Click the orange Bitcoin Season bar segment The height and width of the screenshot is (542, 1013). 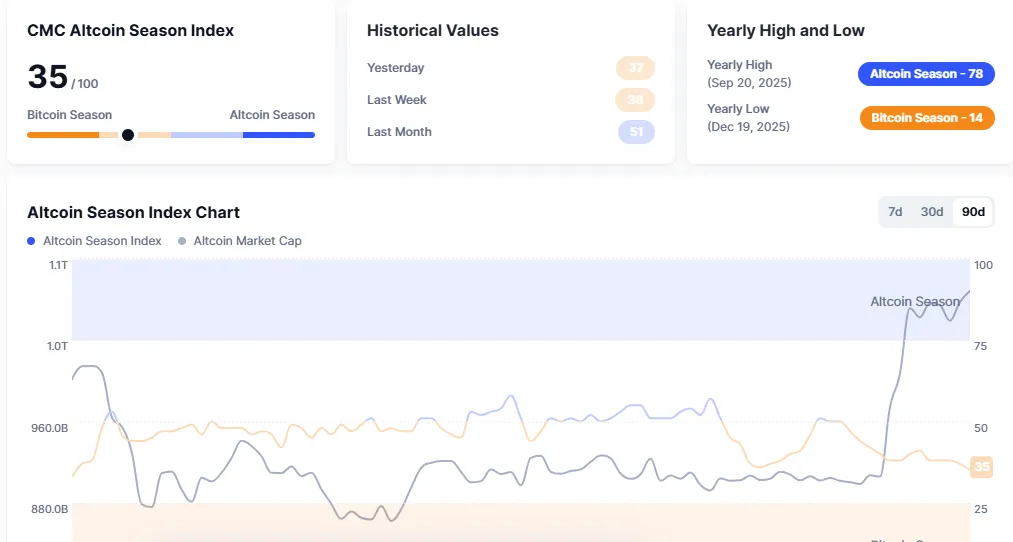point(63,135)
